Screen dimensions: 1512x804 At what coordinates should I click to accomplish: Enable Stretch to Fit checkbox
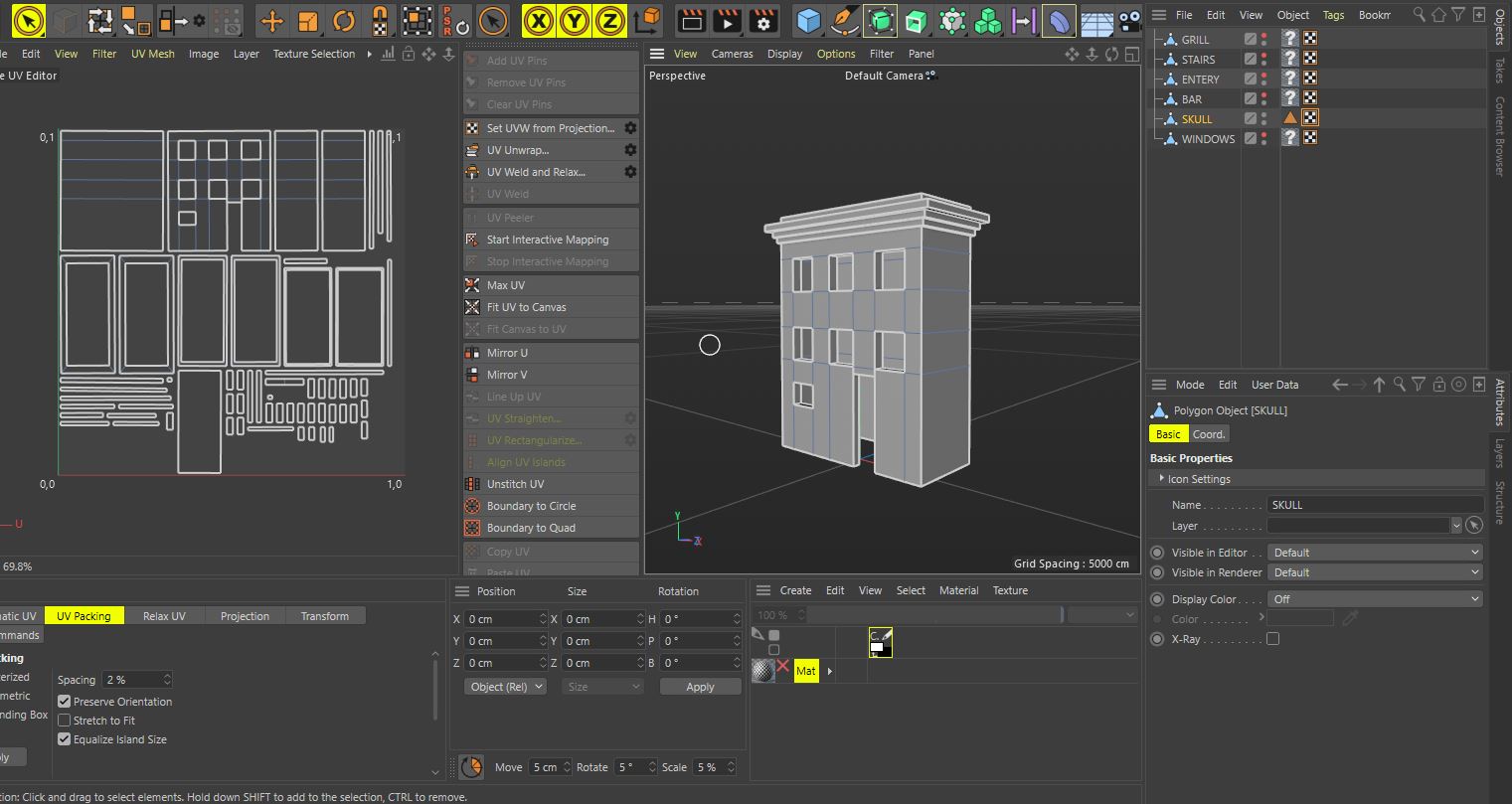pos(65,721)
